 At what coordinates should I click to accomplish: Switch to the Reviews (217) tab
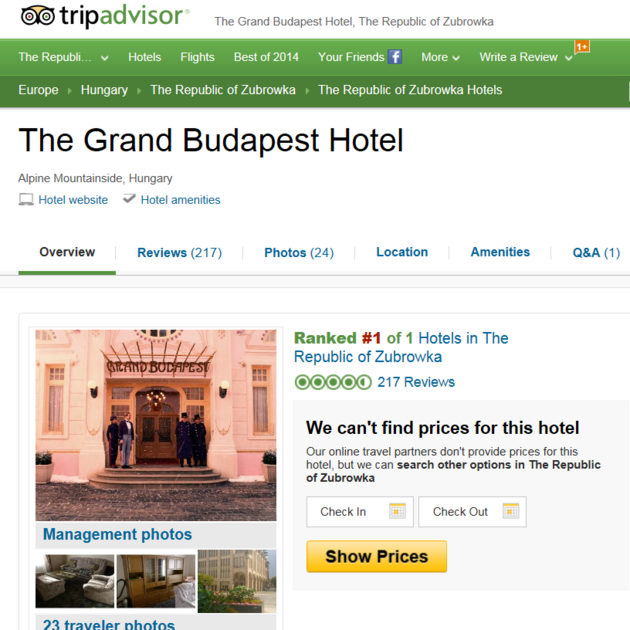180,253
